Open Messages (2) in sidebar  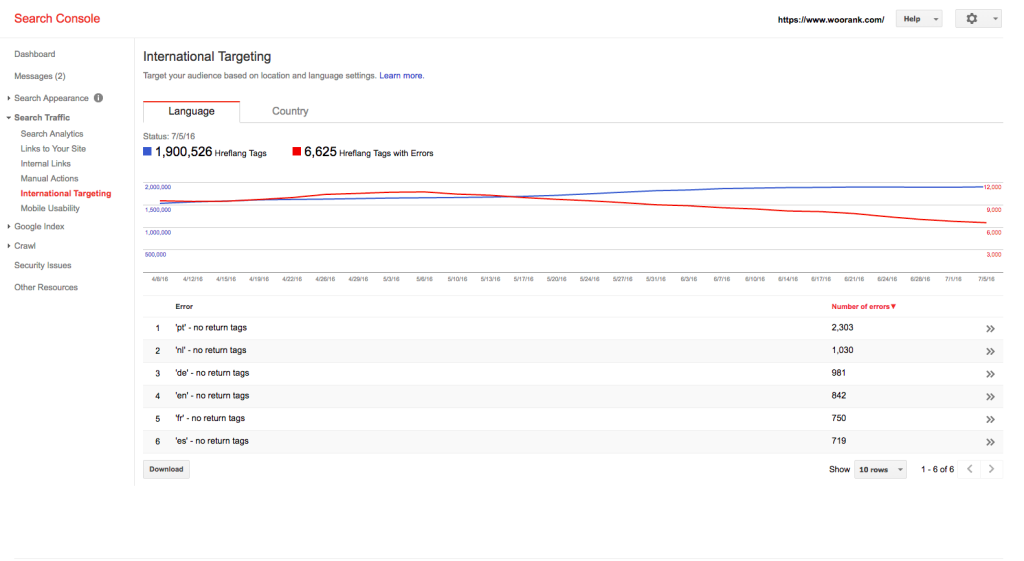pos(40,76)
